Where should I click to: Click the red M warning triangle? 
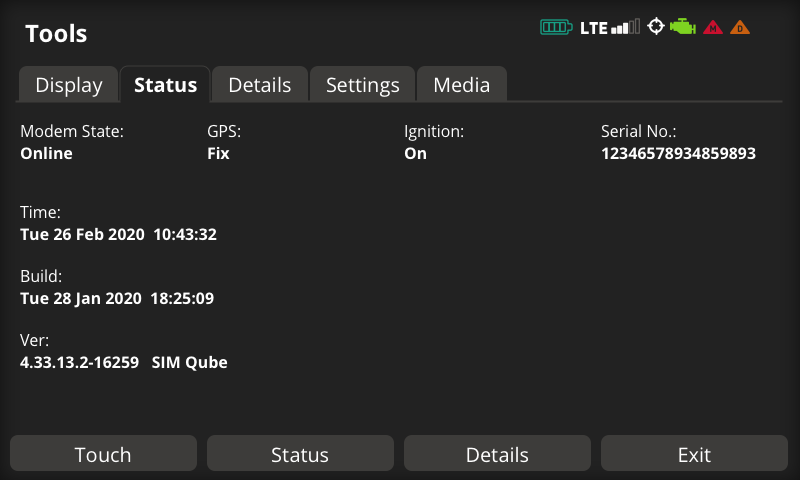(713, 28)
